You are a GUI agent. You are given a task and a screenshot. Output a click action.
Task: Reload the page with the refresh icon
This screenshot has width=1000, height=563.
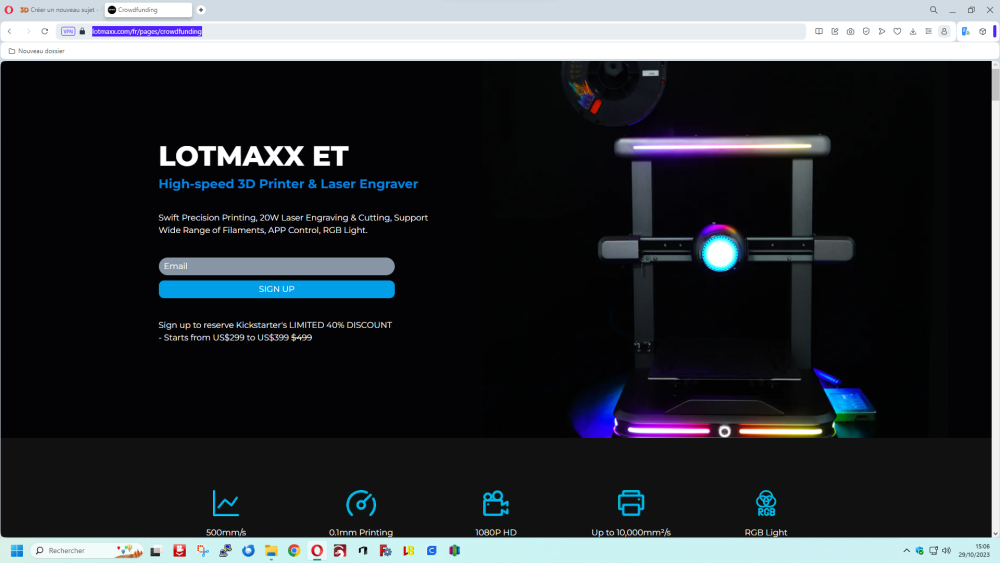pyautogui.click(x=45, y=31)
